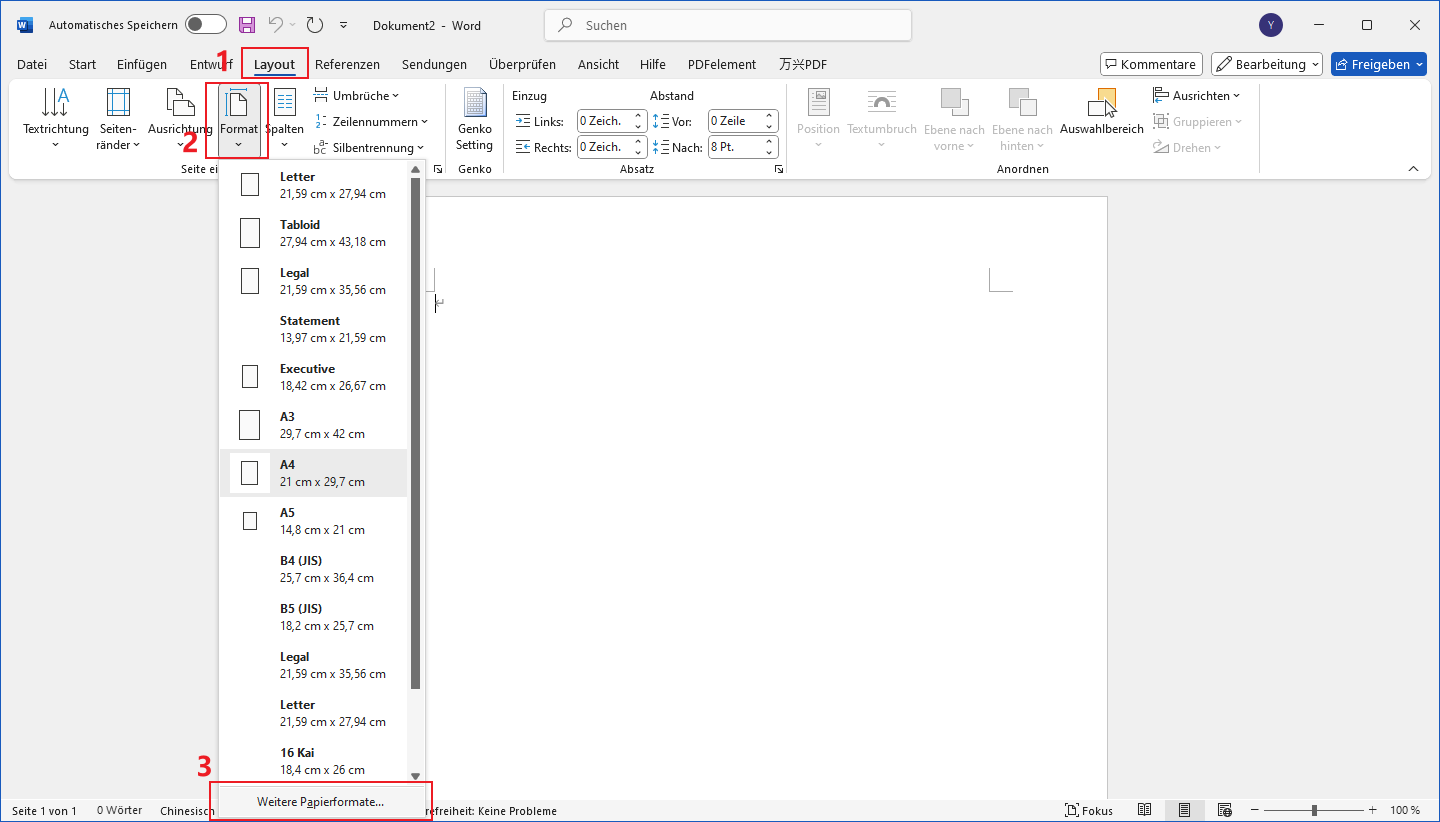1440x822 pixels.
Task: Open Zeilennummern line numbers dropdown
Action: 371,122
